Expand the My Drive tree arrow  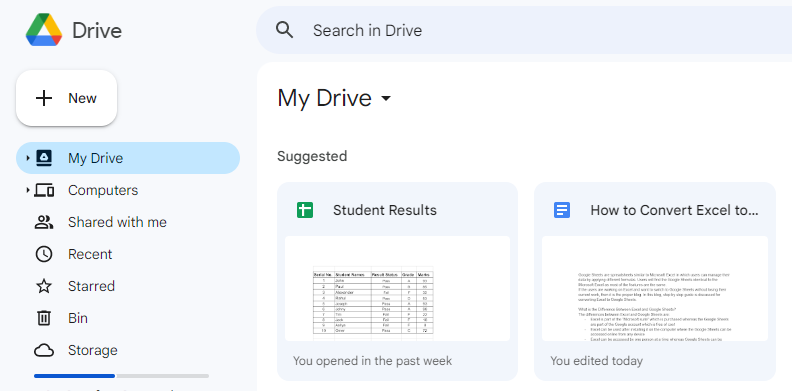click(x=28, y=158)
